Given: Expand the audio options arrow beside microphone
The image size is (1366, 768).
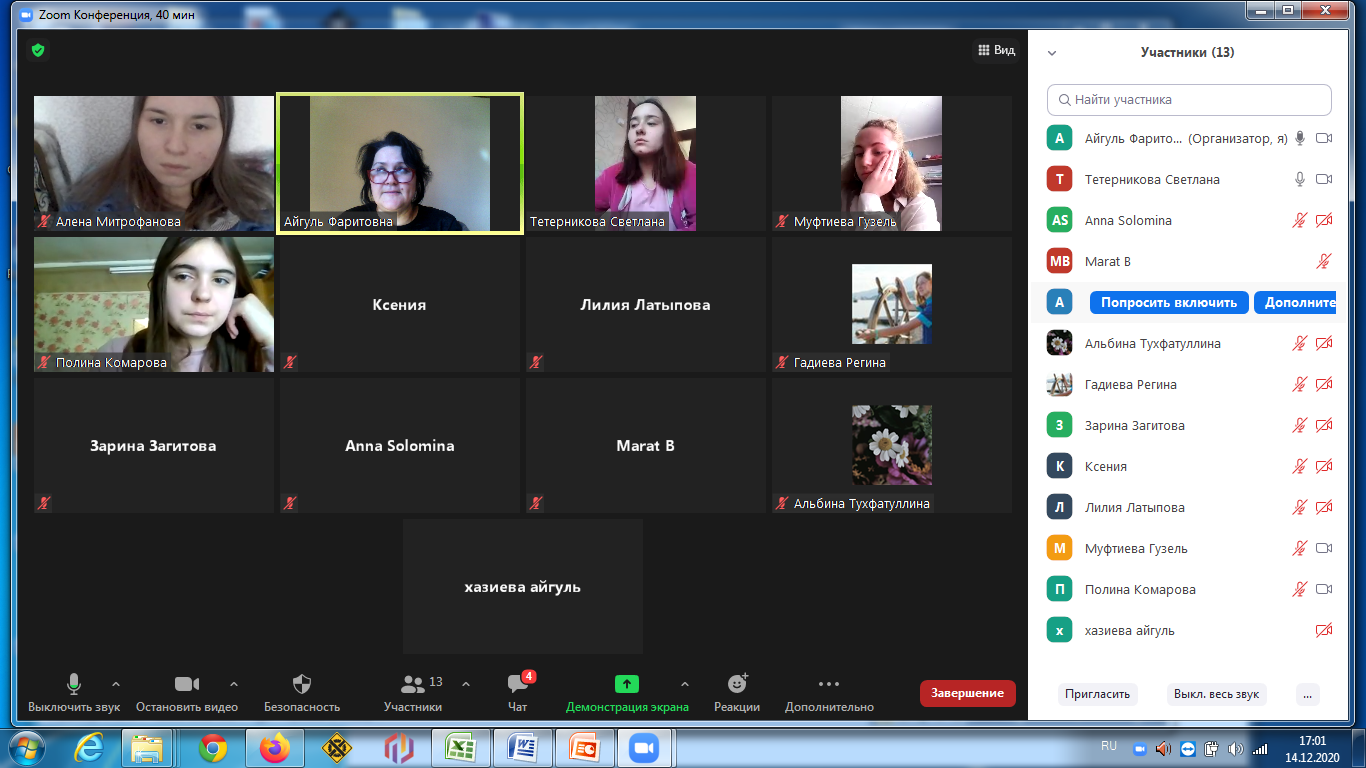Looking at the screenshot, I should point(116,685).
